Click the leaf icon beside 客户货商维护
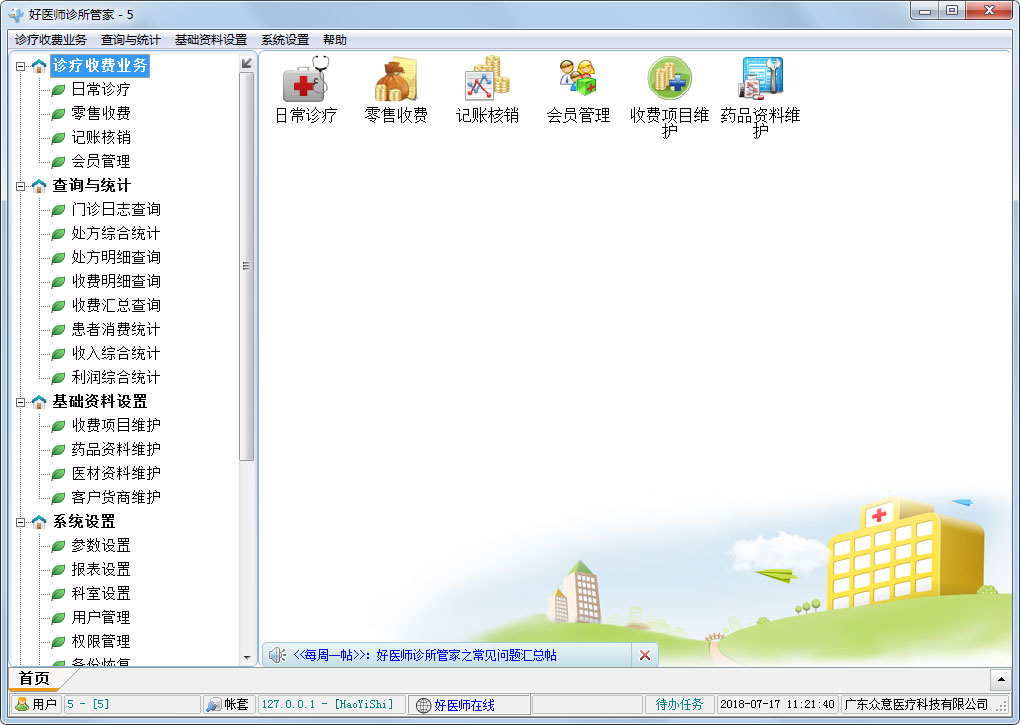Viewport: 1020px width, 725px height. [59, 498]
